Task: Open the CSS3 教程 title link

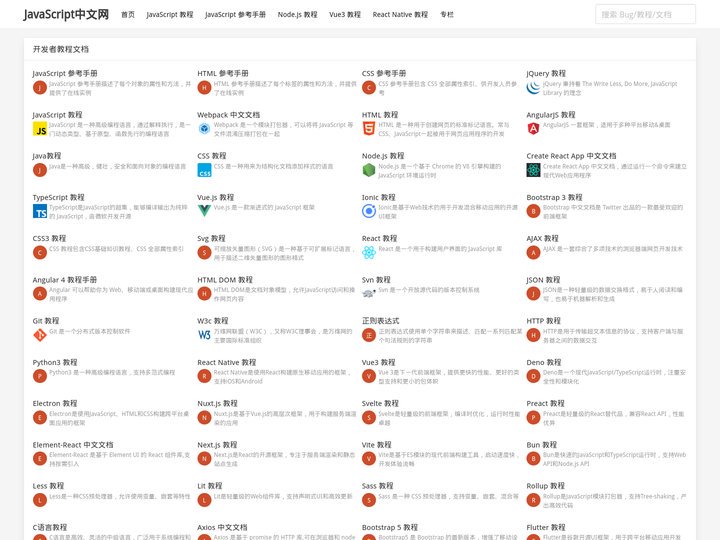Action: [x=49, y=238]
